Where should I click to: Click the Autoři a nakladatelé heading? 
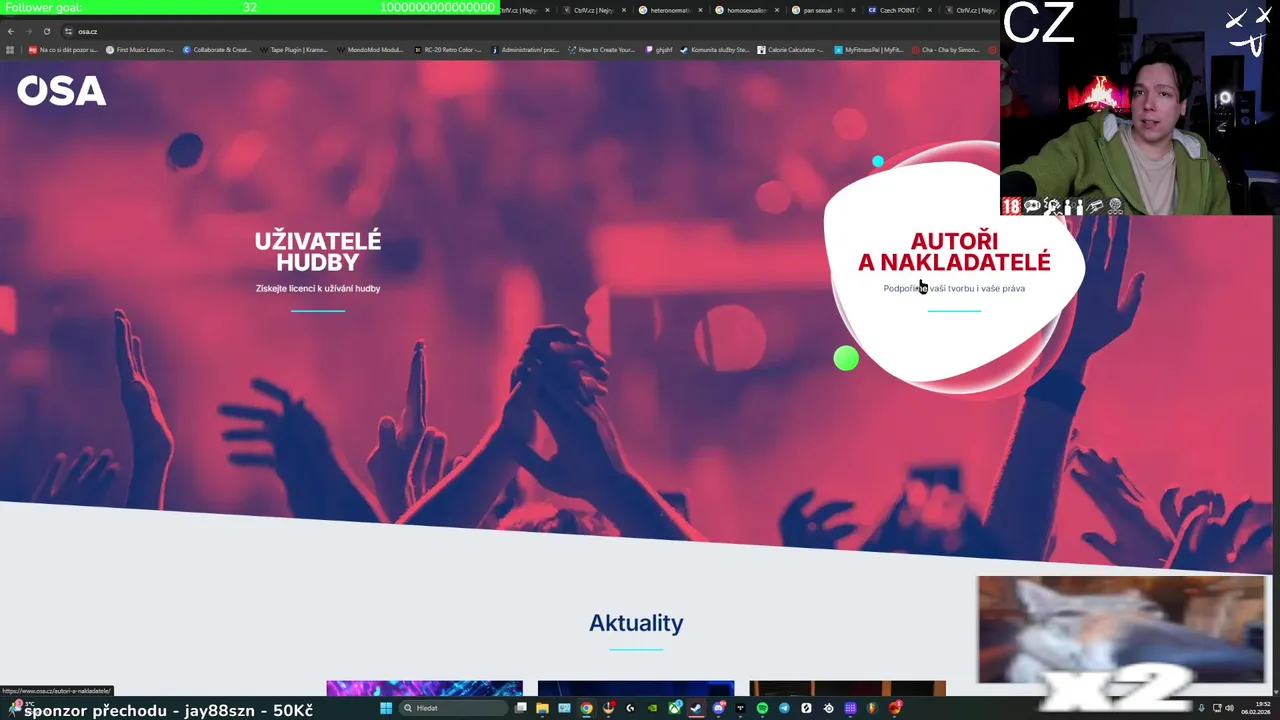tap(954, 251)
